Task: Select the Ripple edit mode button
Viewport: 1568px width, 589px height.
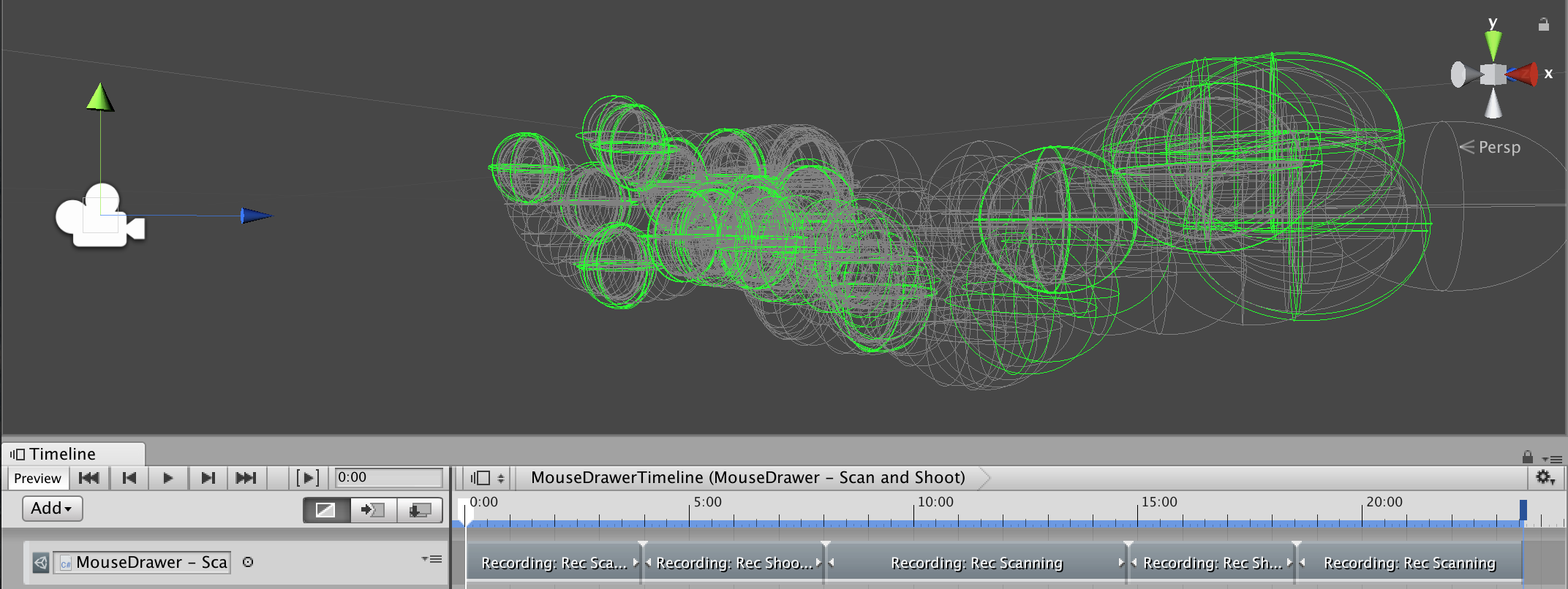Action: (x=373, y=510)
